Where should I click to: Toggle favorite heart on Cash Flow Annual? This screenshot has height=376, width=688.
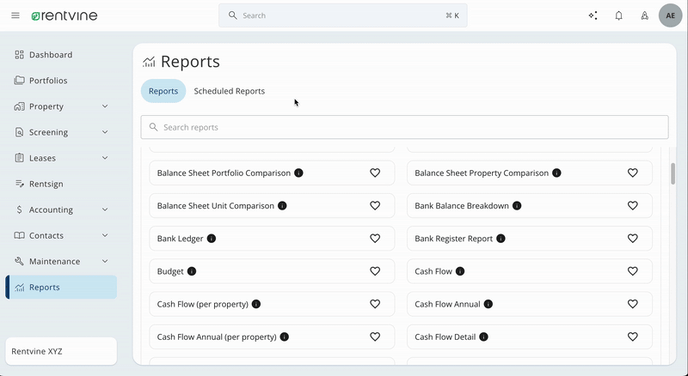point(632,304)
